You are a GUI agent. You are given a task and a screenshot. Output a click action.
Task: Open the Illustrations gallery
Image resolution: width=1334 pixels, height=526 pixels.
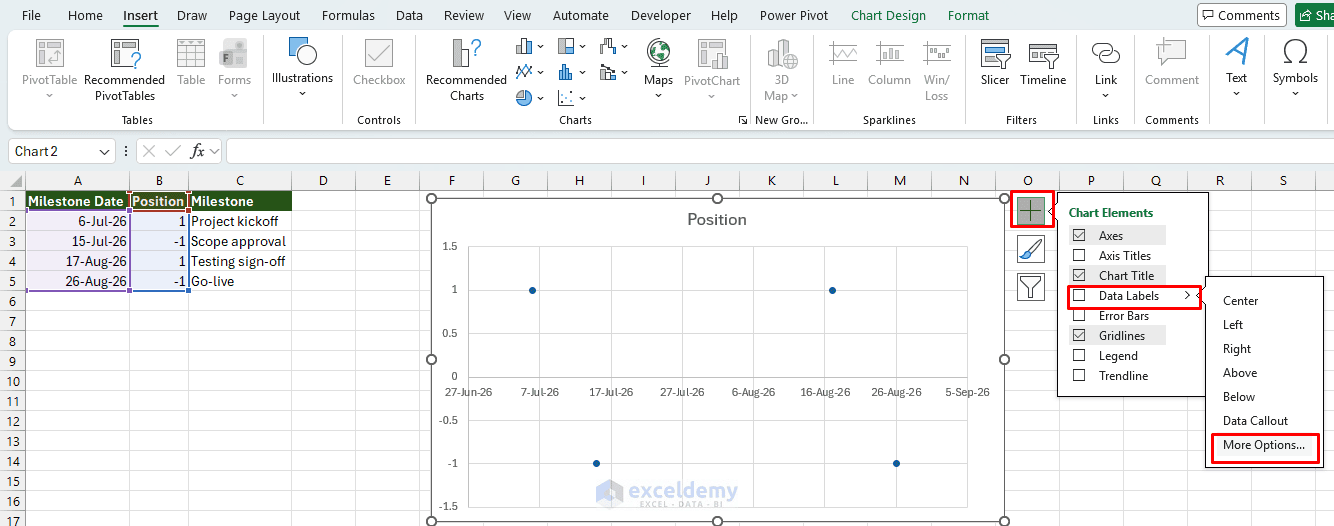[x=302, y=67]
